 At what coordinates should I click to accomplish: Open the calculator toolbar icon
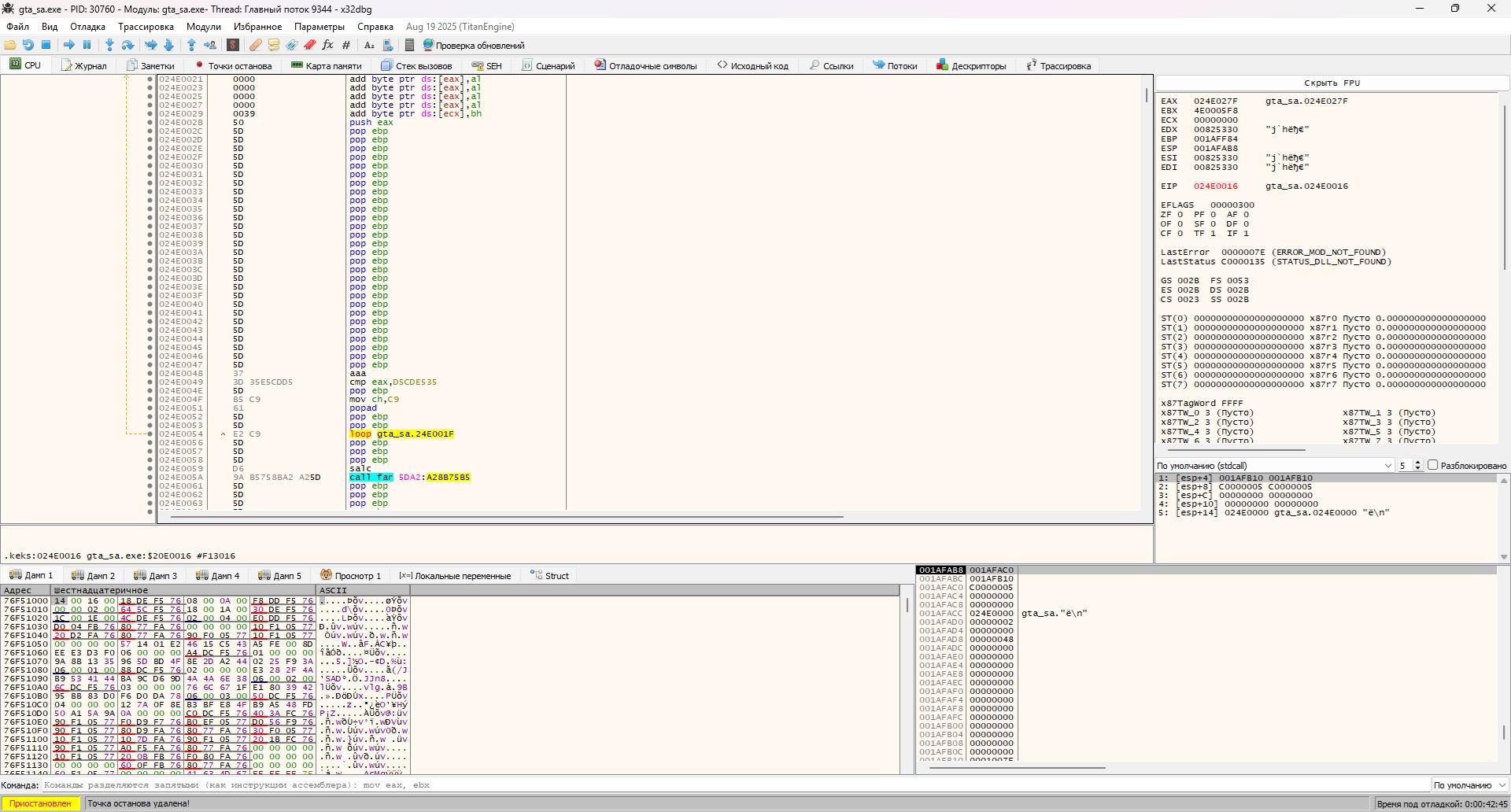(409, 45)
